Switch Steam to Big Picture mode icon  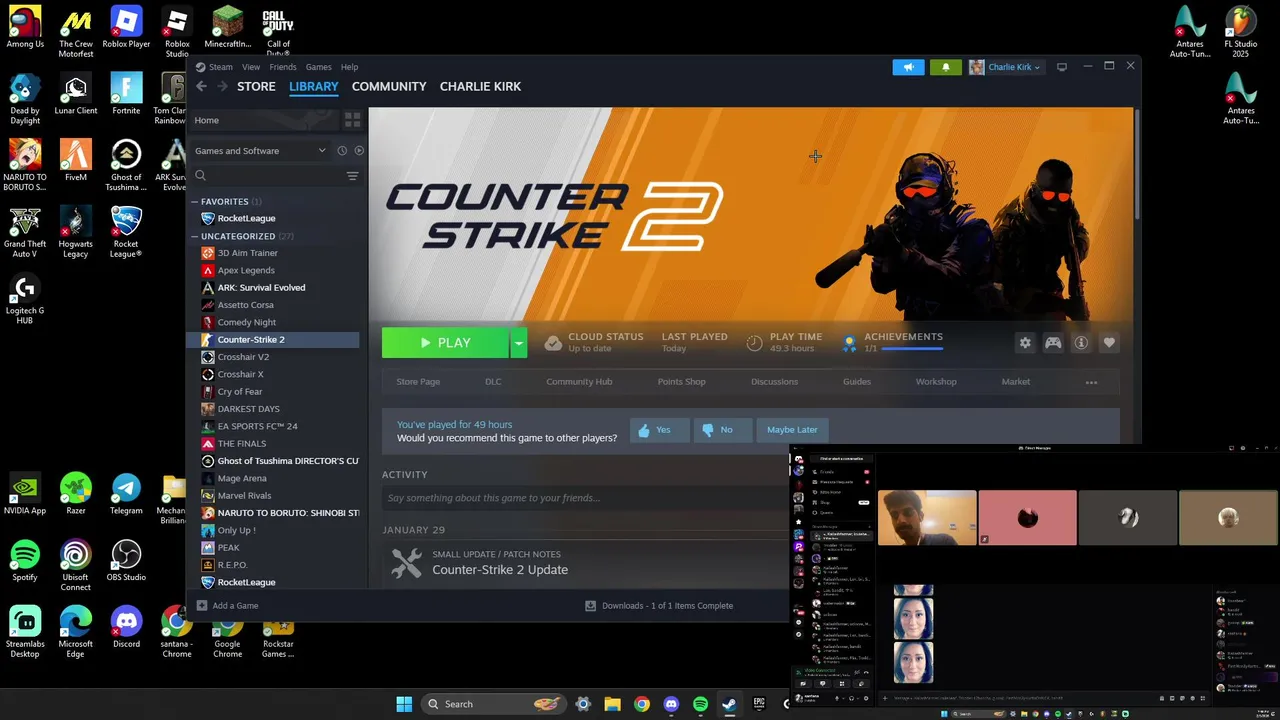tap(1062, 67)
